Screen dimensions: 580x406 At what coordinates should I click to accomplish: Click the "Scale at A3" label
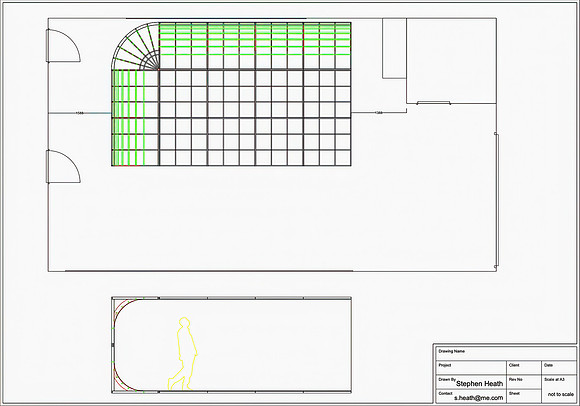554,379
